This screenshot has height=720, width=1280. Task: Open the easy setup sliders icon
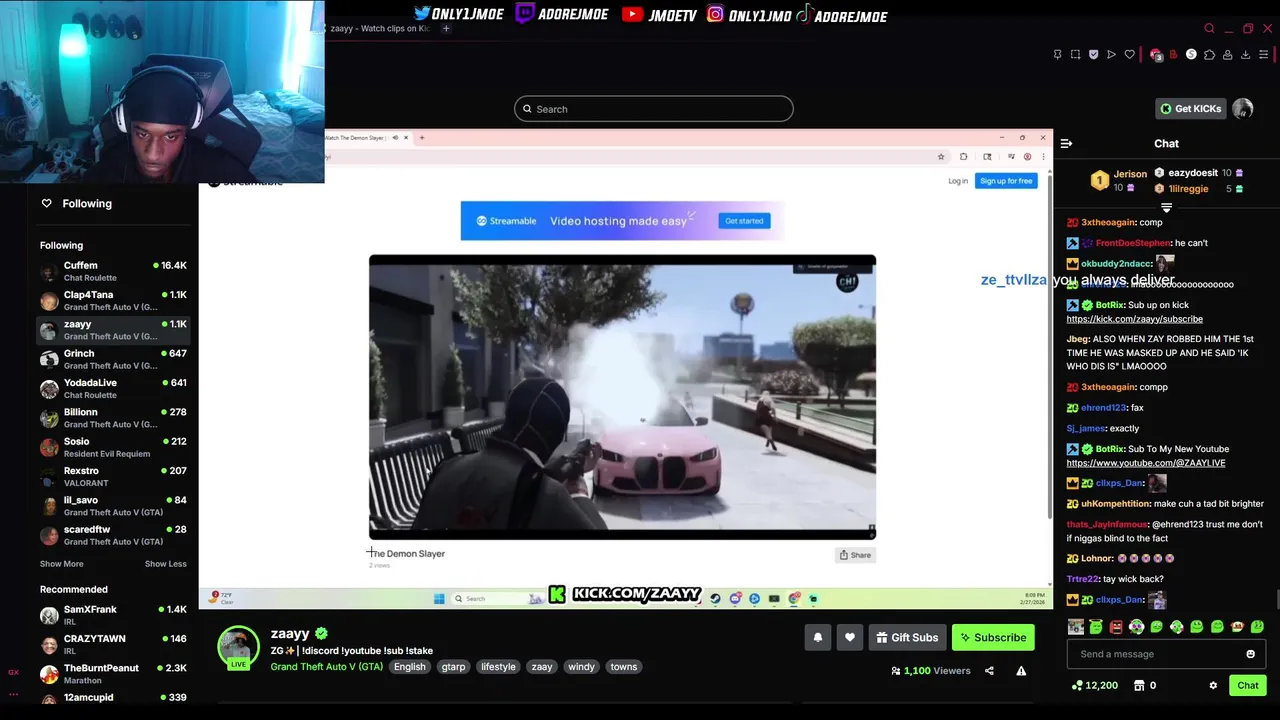tap(1263, 55)
